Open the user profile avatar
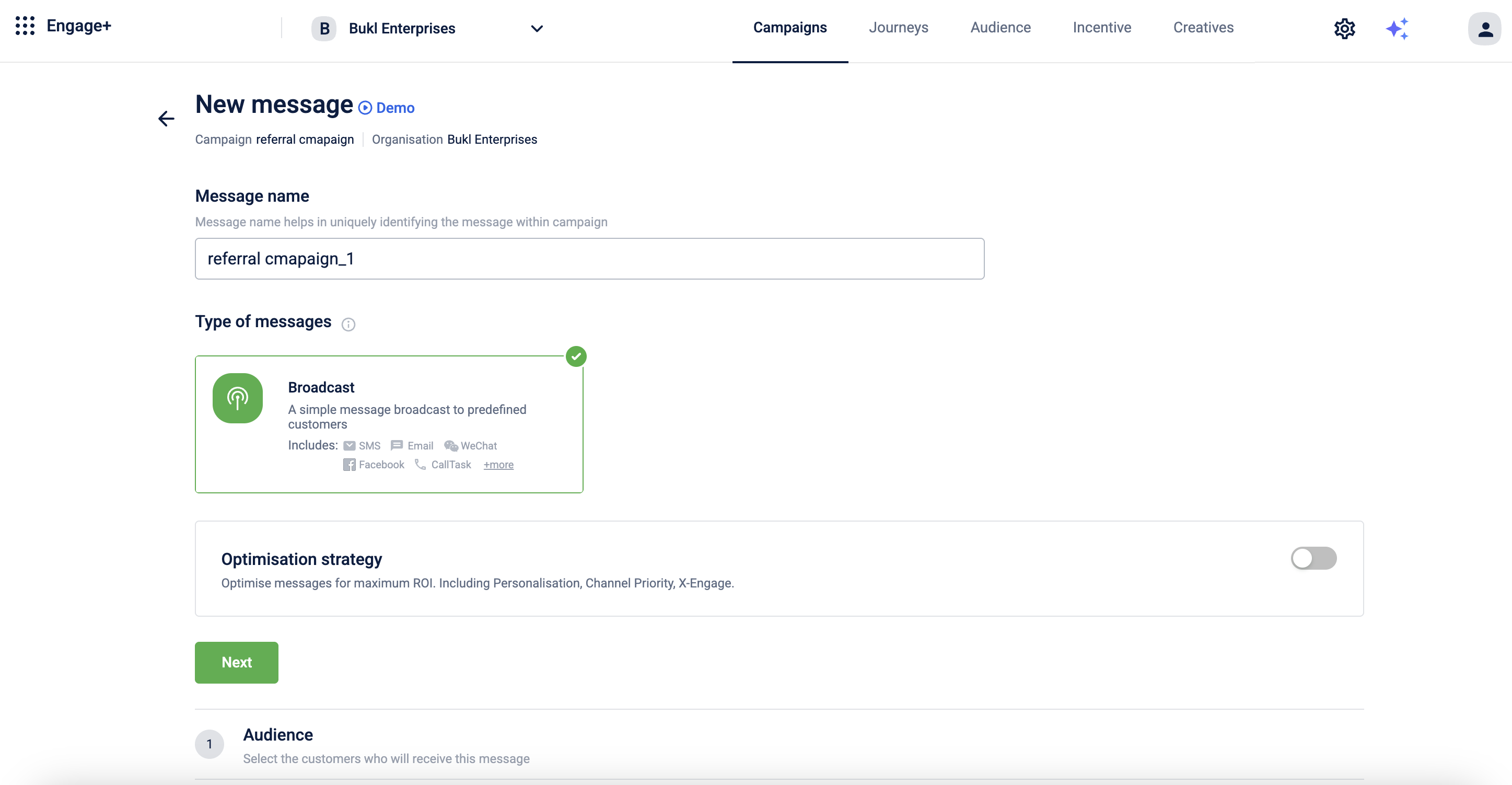The width and height of the screenshot is (1512, 785). [1484, 28]
